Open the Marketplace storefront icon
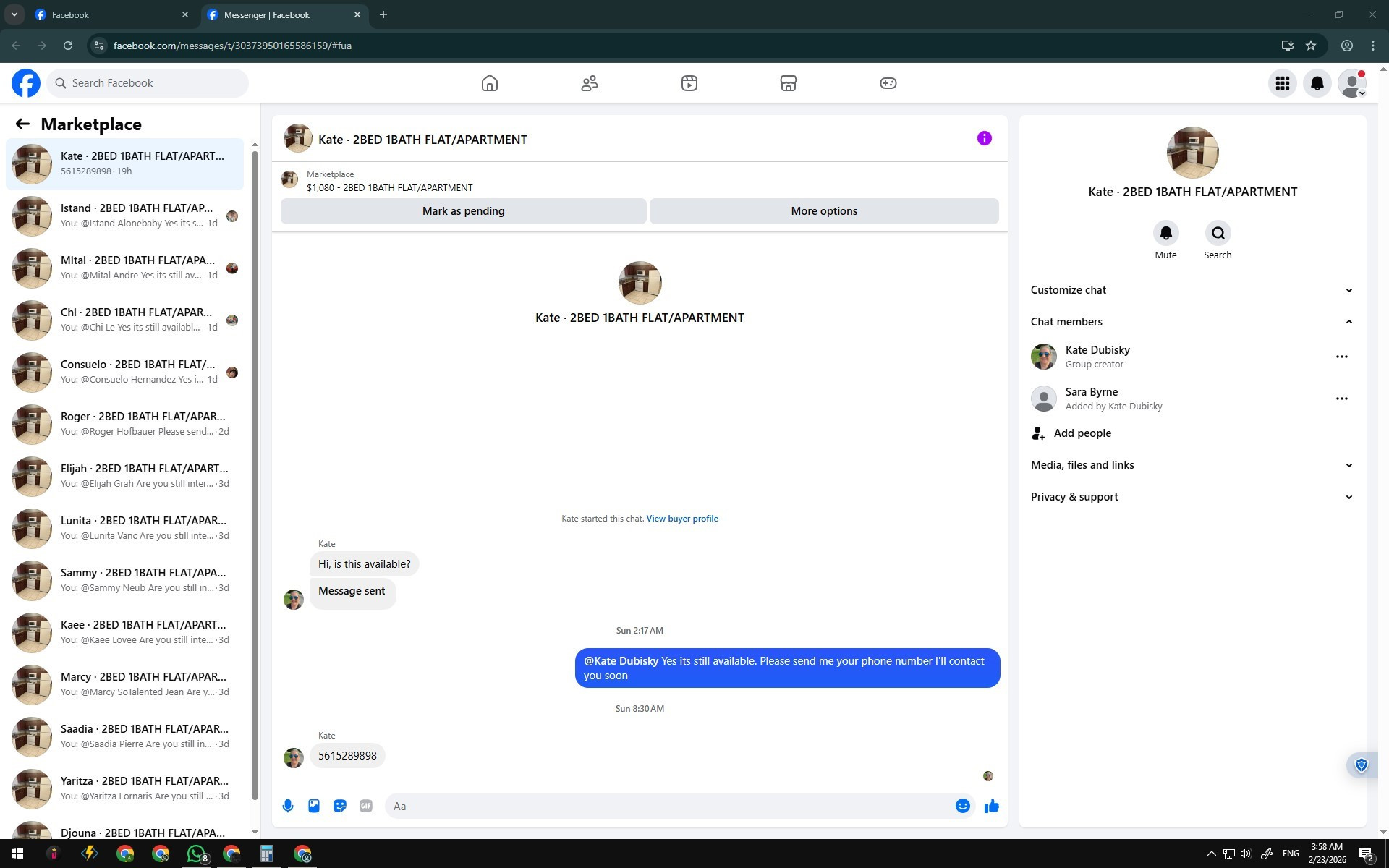This screenshot has width=1389, height=868. coord(789,83)
